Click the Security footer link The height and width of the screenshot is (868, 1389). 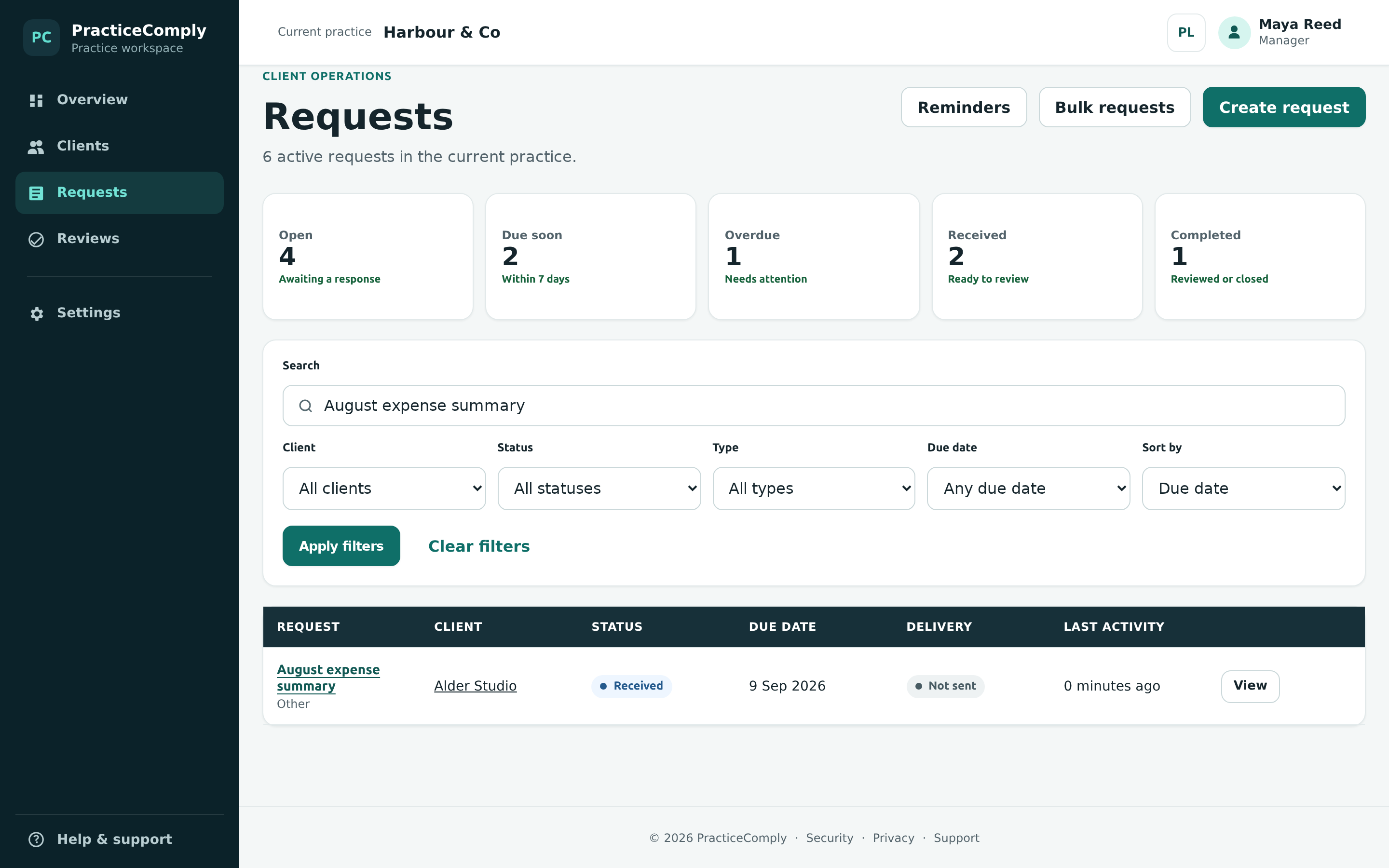point(830,838)
